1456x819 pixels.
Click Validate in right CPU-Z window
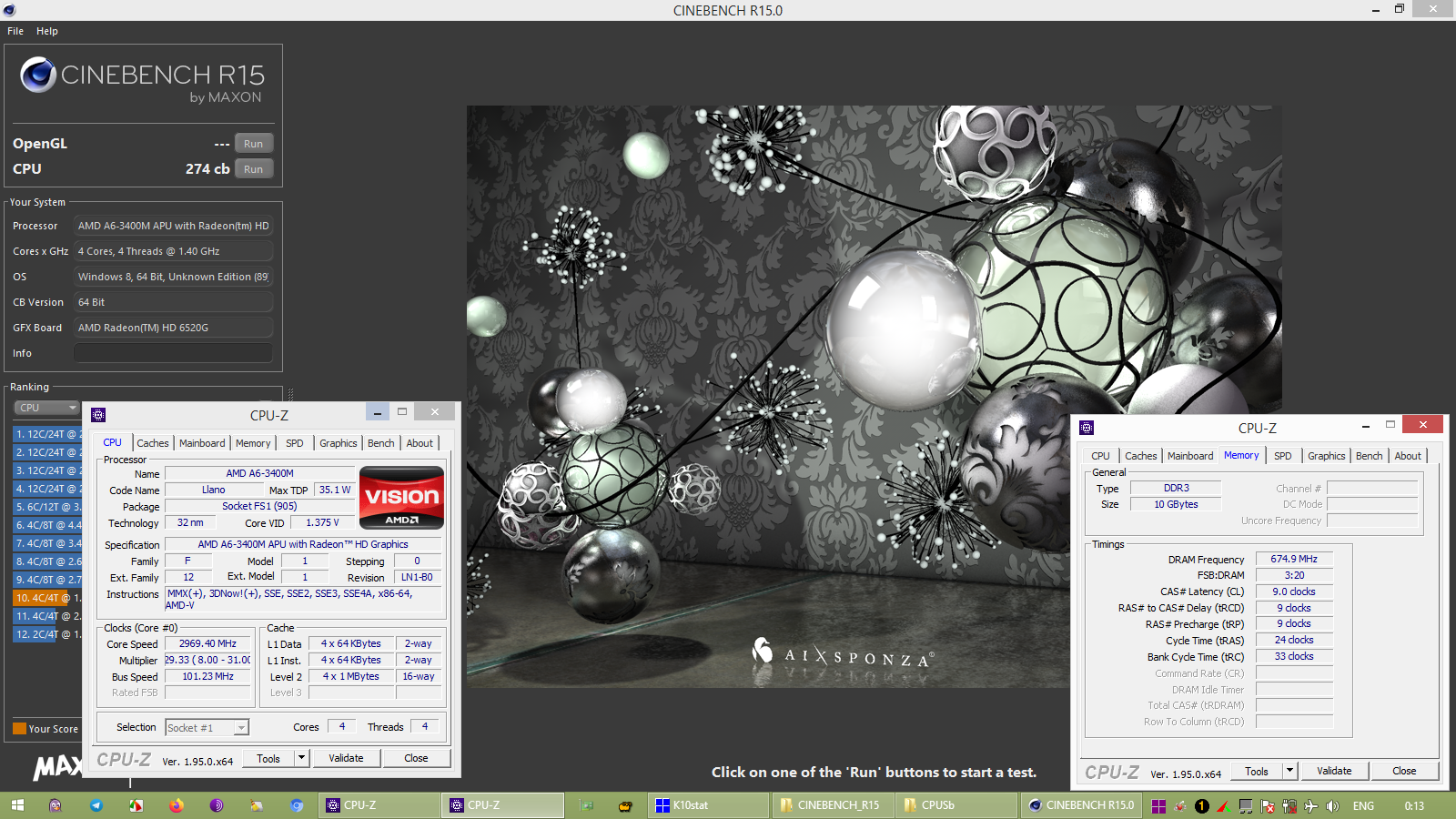[1334, 771]
